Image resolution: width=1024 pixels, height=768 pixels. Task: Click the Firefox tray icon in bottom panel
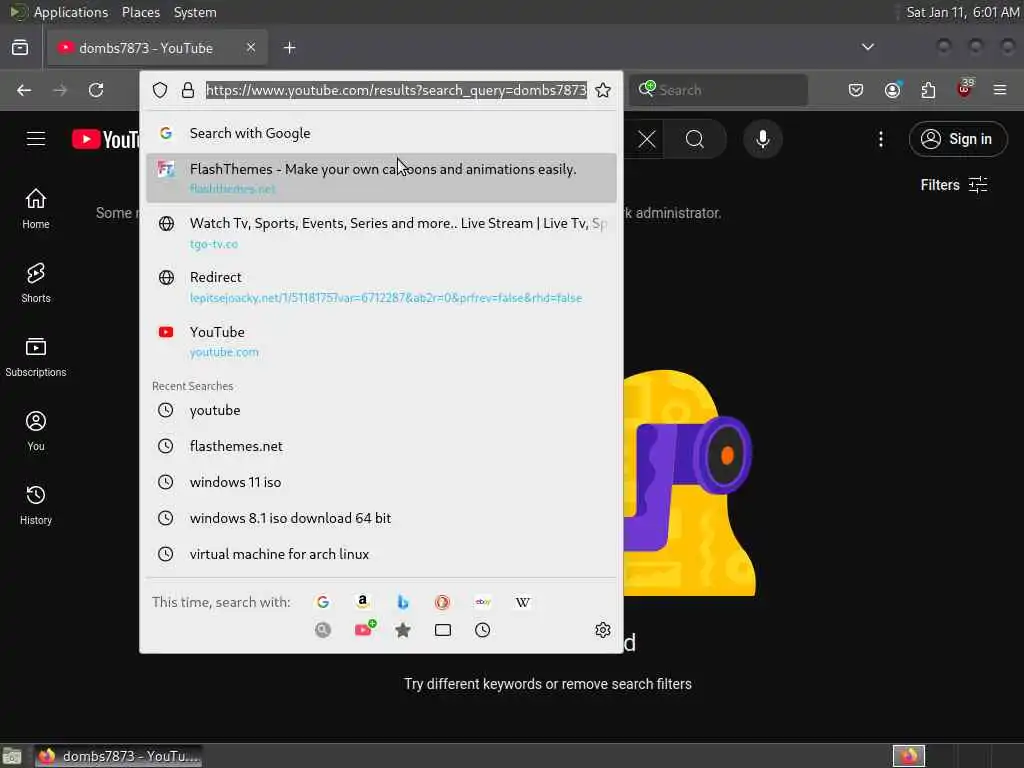coord(909,756)
